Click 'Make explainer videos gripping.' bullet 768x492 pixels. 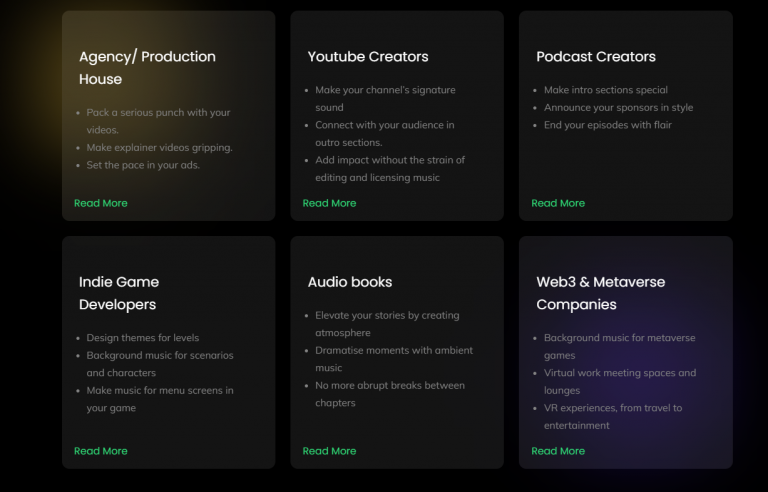[160, 148]
